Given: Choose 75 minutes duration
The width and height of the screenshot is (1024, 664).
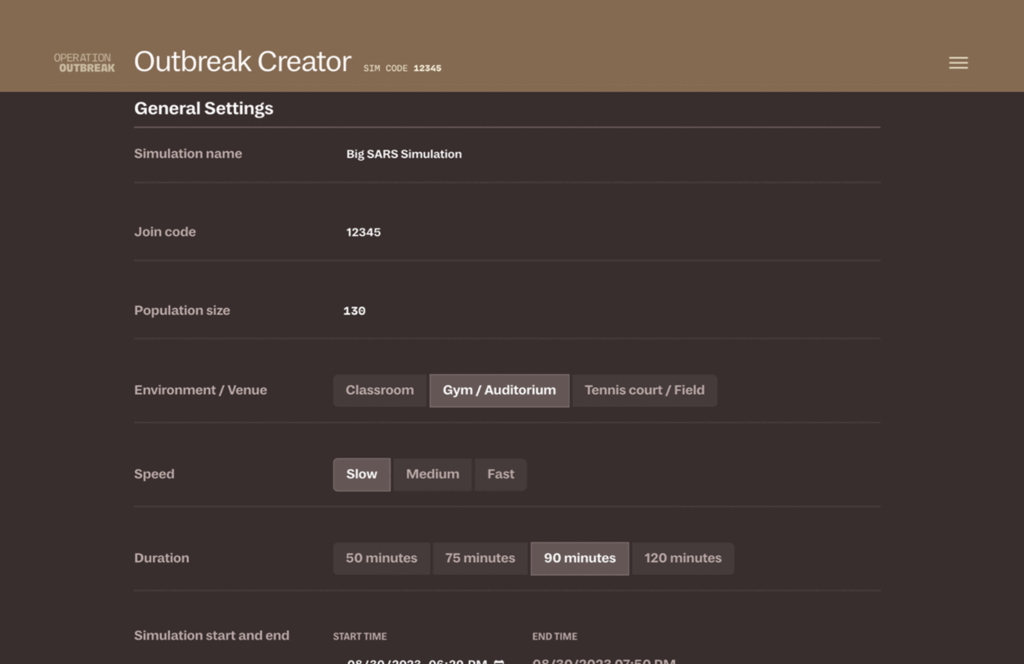Looking at the screenshot, I should coord(480,558).
